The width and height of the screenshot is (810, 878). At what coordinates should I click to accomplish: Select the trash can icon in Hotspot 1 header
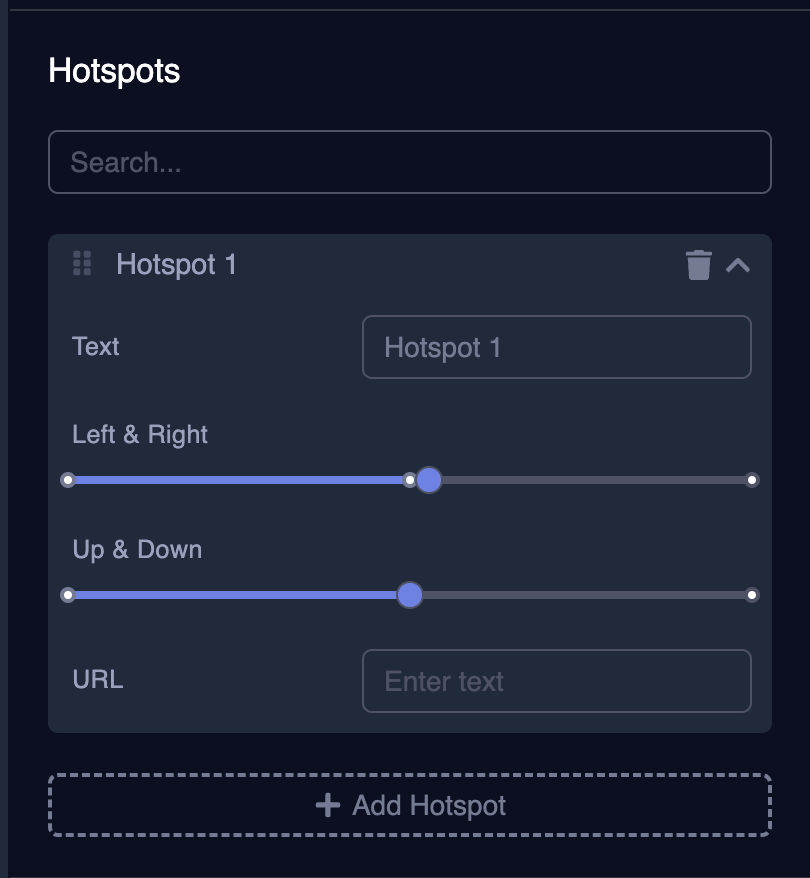point(698,265)
